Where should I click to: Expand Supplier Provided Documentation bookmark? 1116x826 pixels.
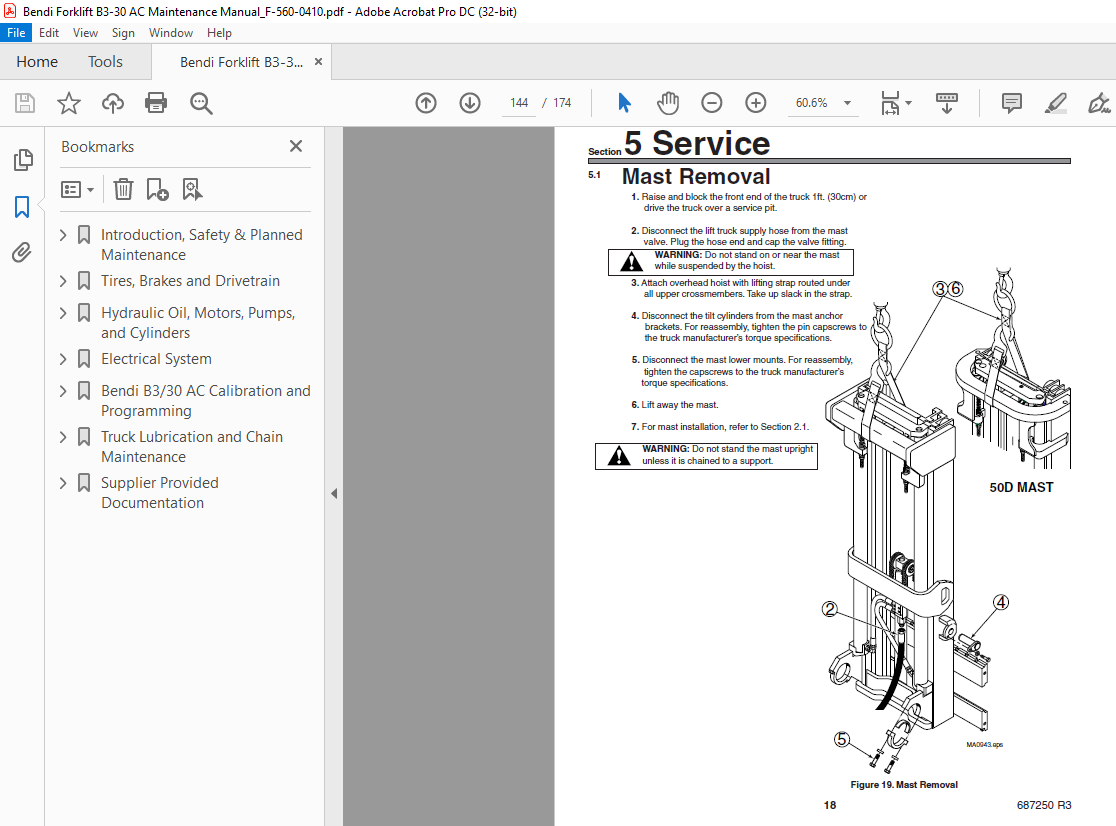point(63,483)
